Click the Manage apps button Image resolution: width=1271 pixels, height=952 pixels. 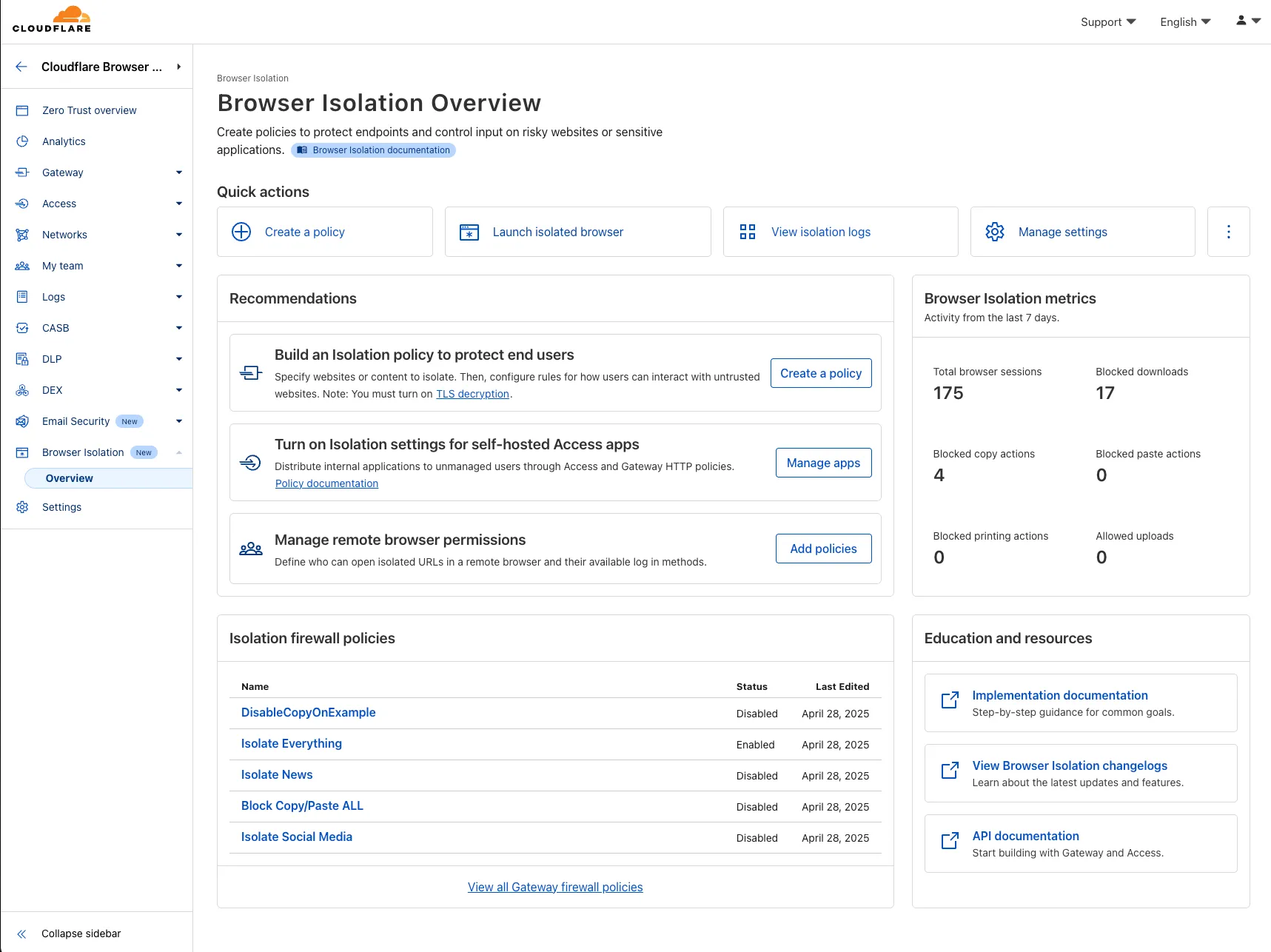click(823, 463)
